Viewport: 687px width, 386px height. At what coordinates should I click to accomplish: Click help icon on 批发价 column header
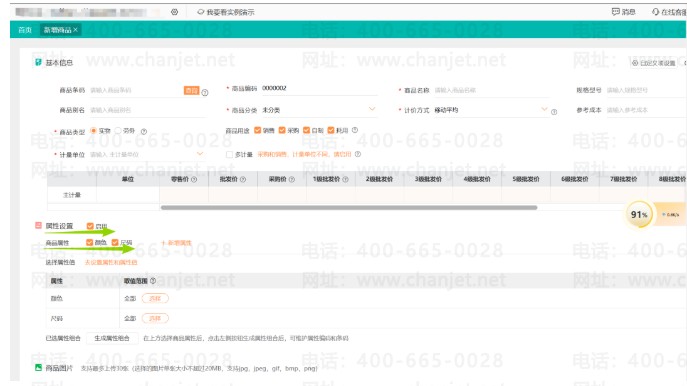(243, 179)
